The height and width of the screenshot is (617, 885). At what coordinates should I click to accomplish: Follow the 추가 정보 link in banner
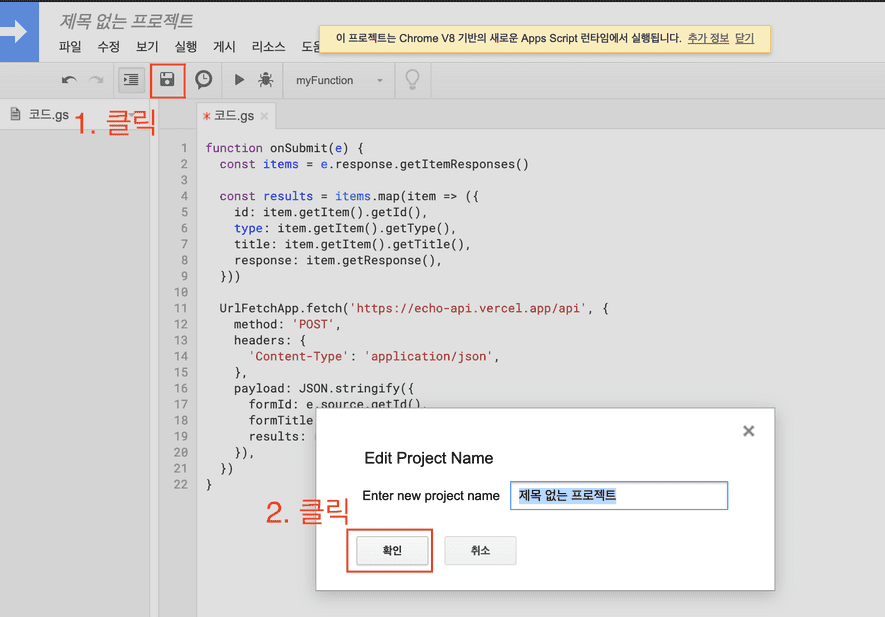click(x=707, y=39)
